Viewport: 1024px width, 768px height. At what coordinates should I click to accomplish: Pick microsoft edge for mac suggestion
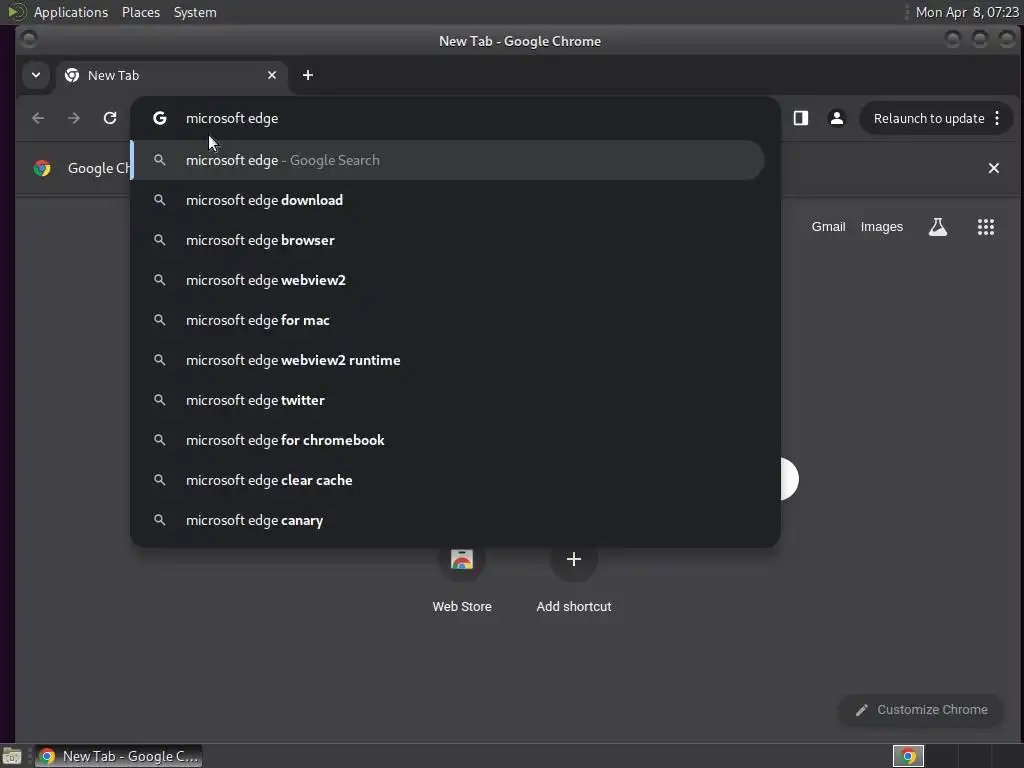[x=448, y=320]
